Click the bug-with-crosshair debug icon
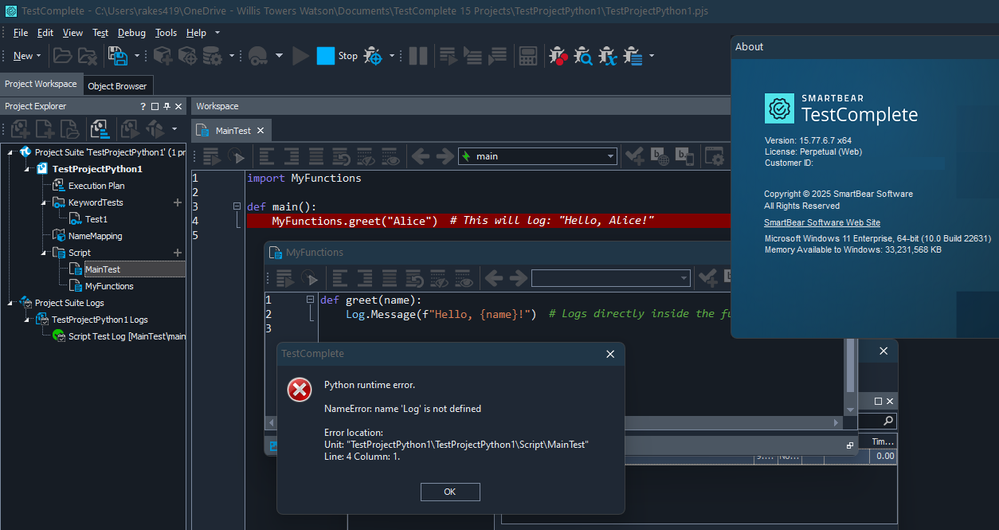 point(373,56)
